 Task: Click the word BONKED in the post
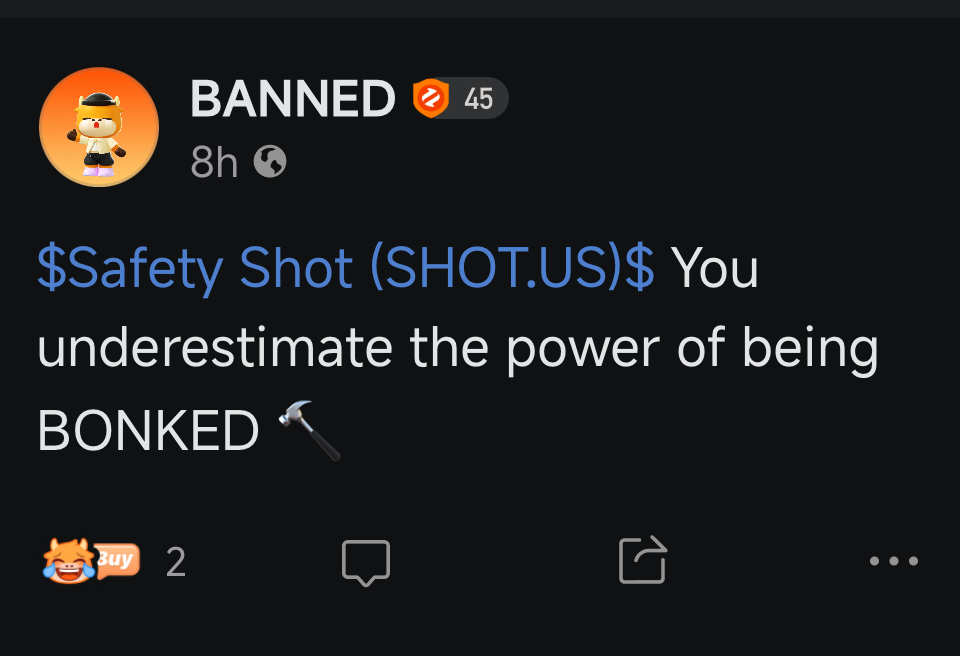148,432
